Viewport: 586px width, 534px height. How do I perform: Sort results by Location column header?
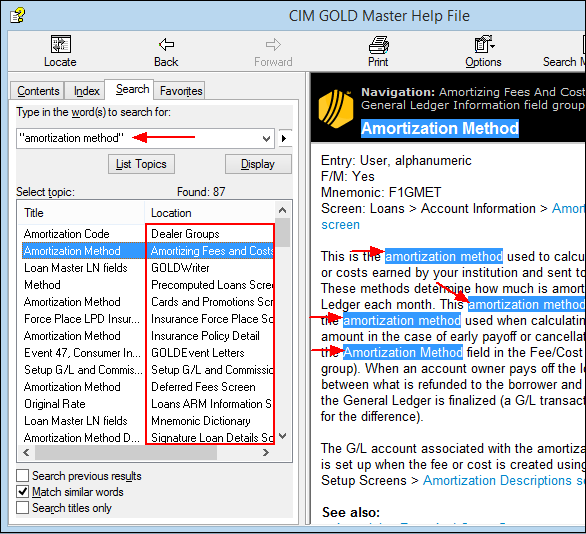pos(210,213)
